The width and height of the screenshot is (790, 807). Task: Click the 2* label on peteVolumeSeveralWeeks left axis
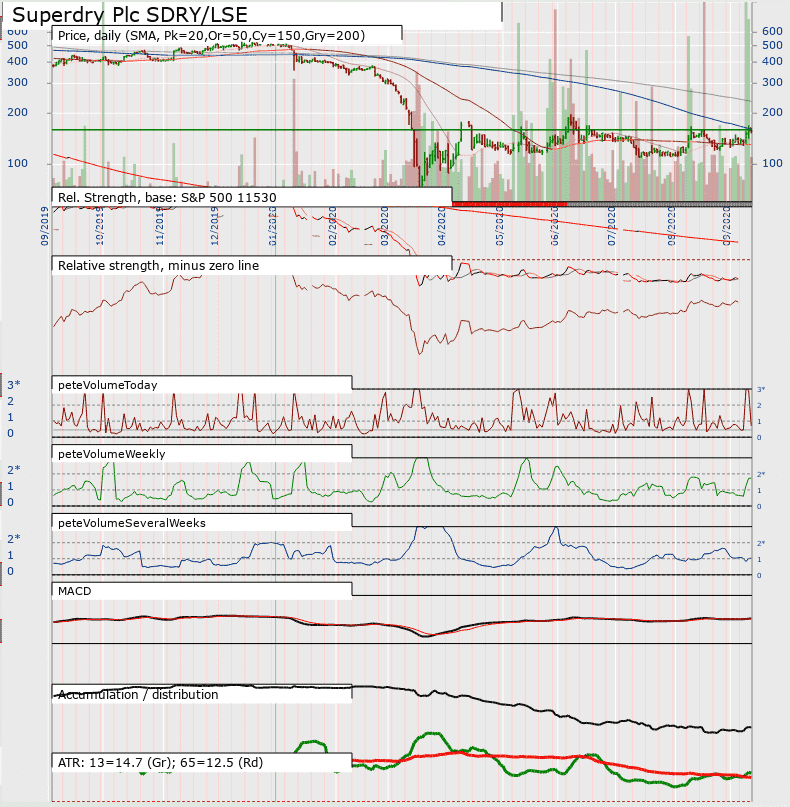pos(13,538)
